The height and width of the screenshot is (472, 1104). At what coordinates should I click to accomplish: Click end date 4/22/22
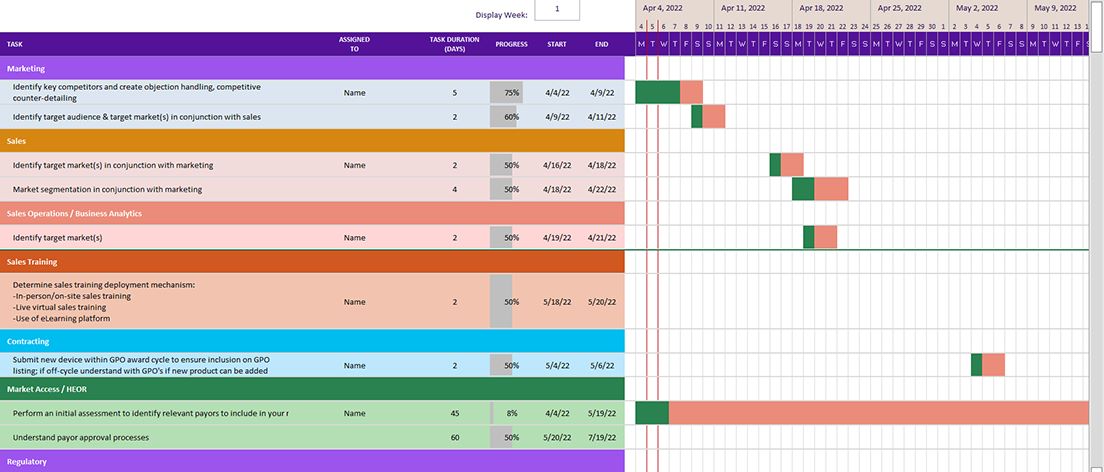(601, 189)
